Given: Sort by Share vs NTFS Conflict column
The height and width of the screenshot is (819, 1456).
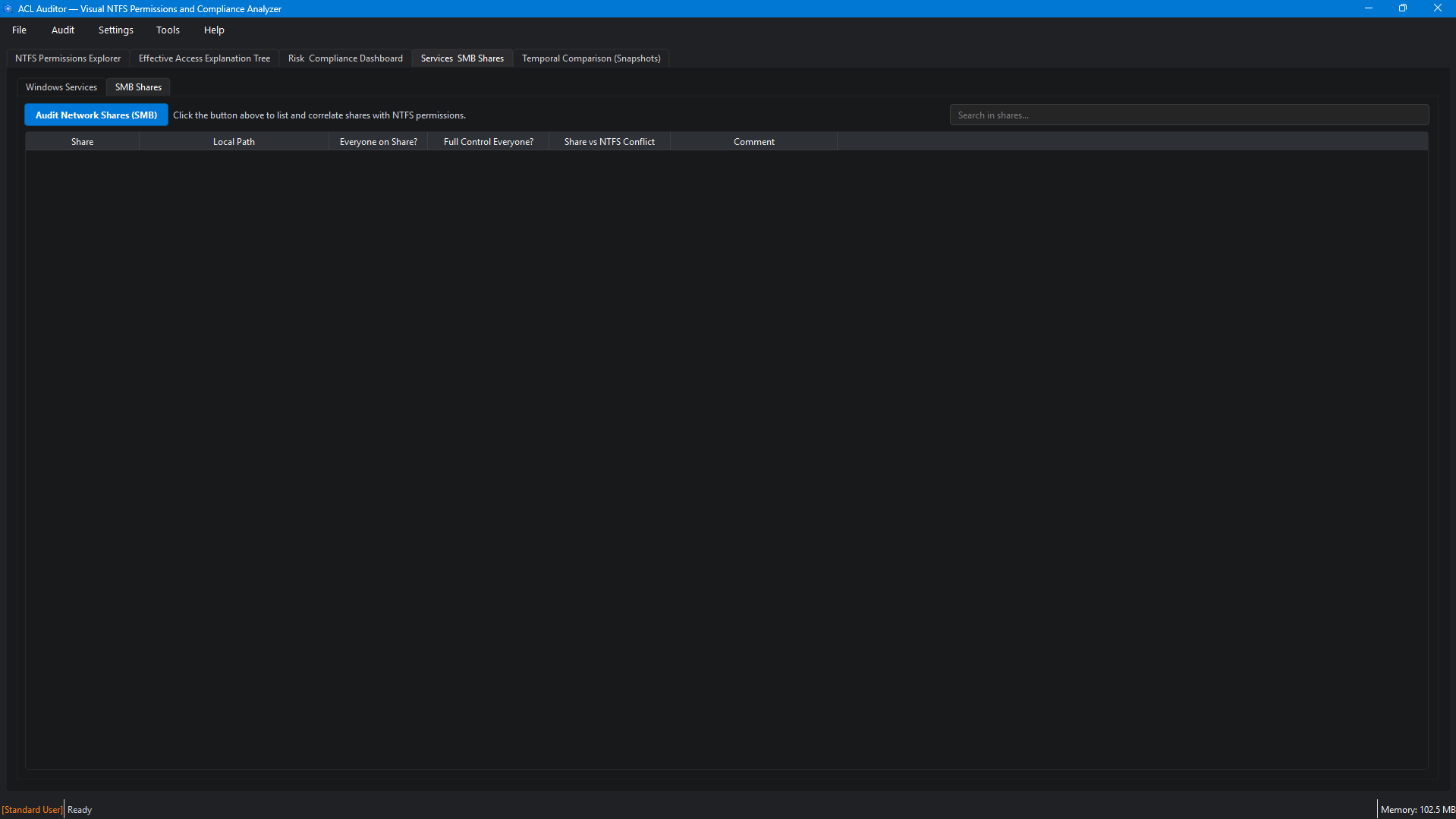Looking at the screenshot, I should click(x=609, y=142).
